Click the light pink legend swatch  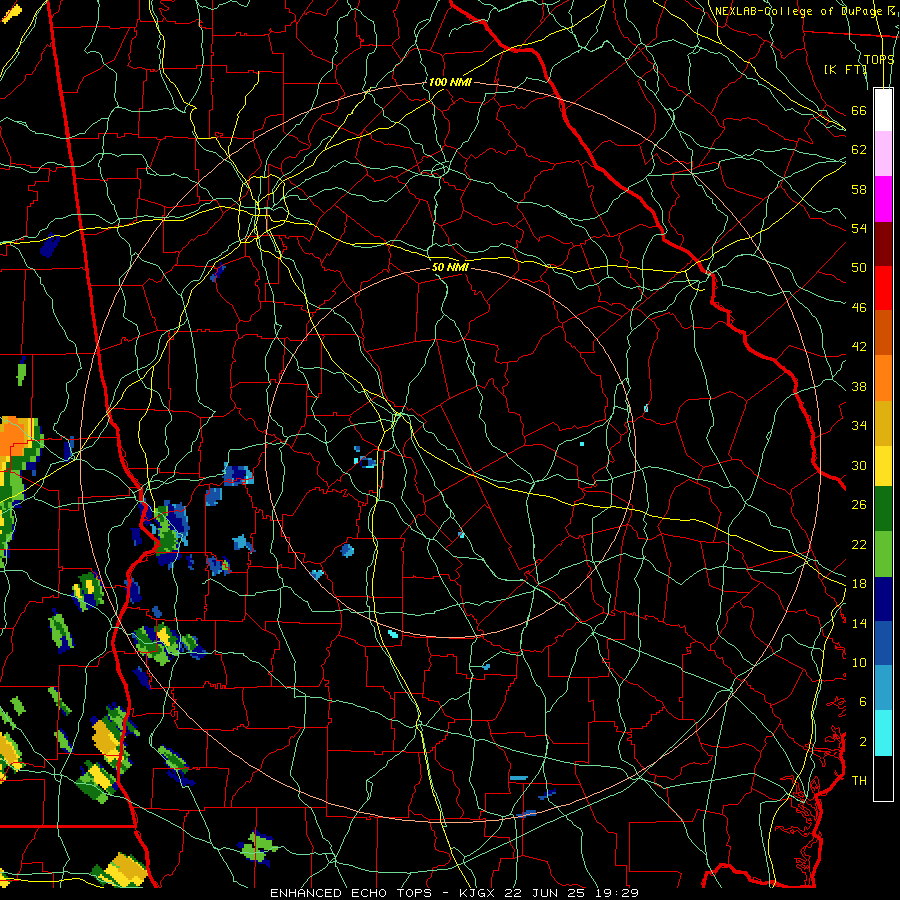click(883, 154)
